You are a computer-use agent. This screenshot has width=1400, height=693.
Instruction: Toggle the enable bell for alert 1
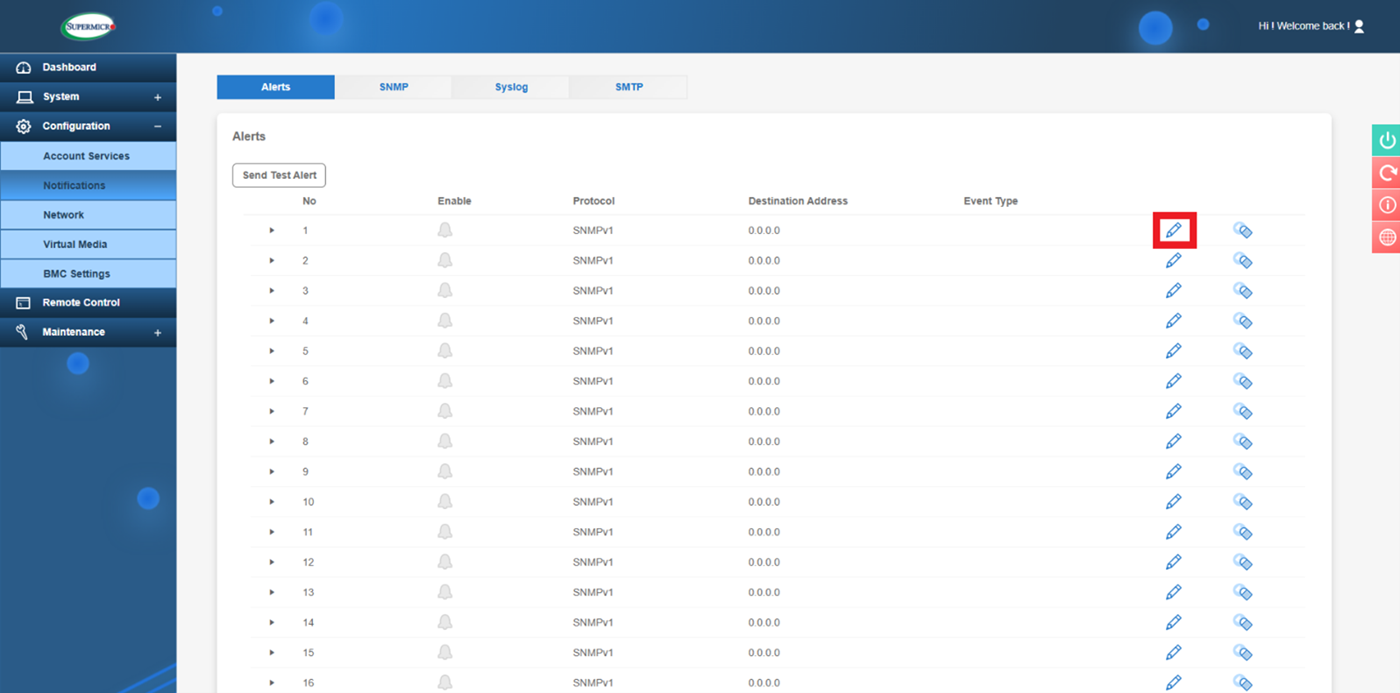pos(445,230)
